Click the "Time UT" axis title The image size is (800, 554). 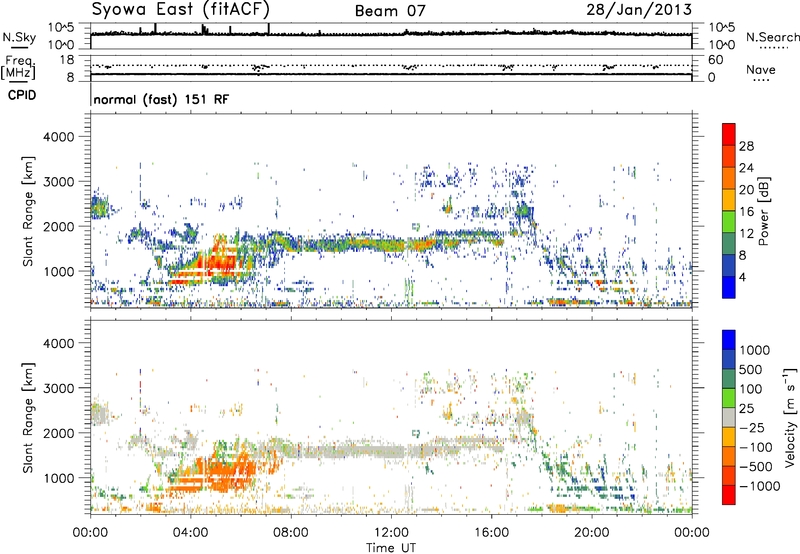click(x=391, y=547)
